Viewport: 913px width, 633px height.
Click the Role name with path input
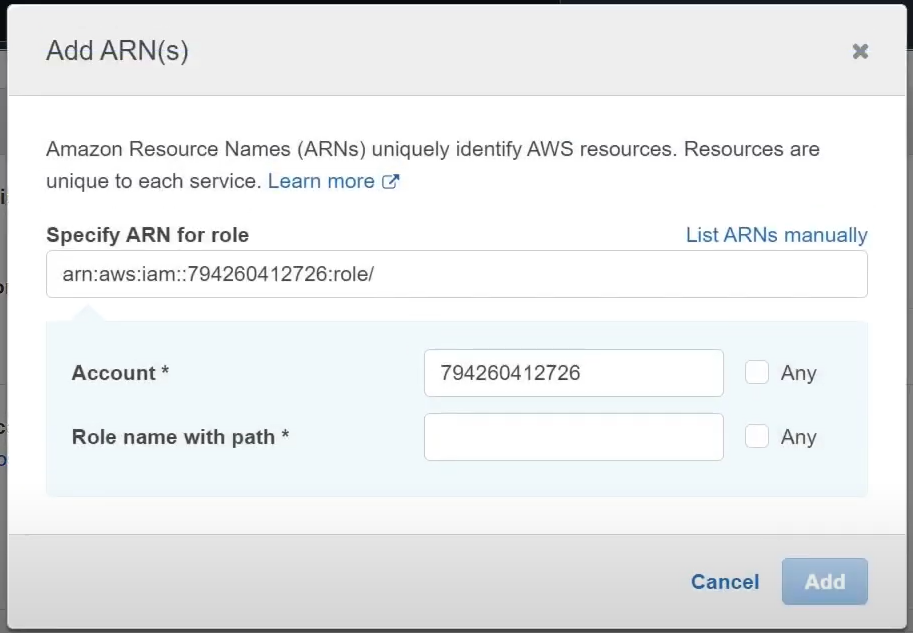pos(574,437)
